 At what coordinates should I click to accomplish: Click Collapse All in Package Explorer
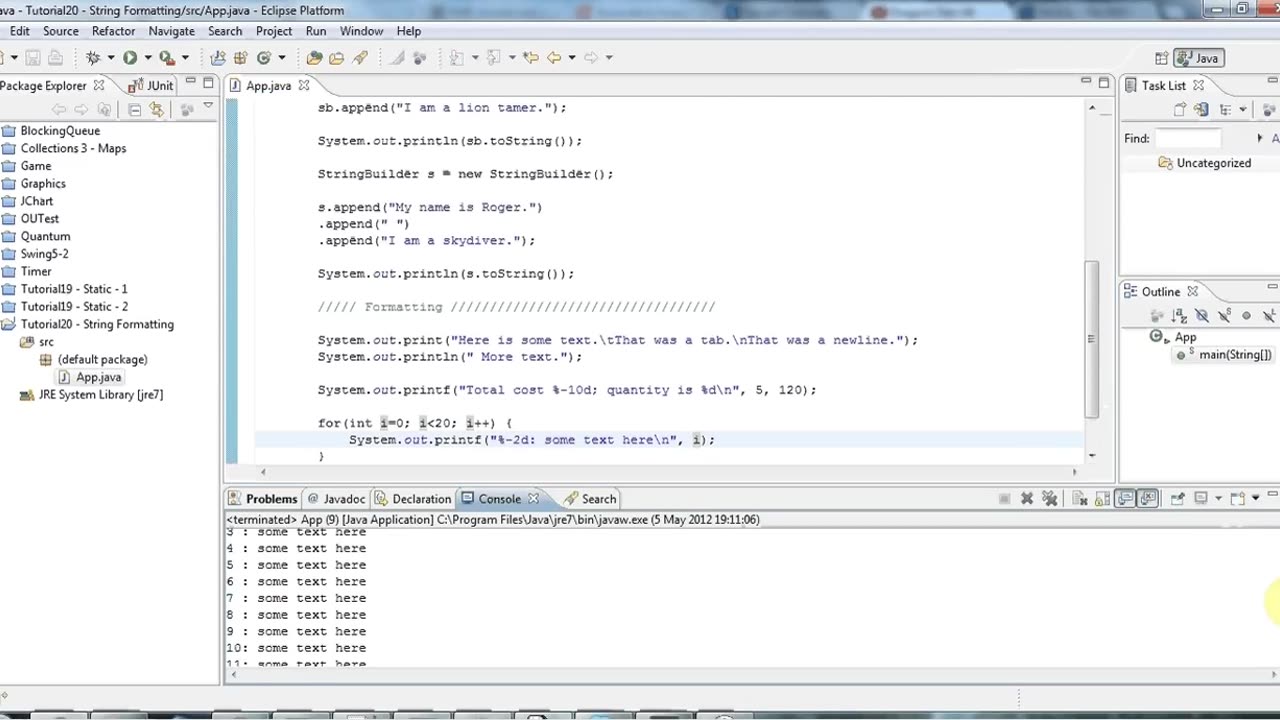coord(135,109)
